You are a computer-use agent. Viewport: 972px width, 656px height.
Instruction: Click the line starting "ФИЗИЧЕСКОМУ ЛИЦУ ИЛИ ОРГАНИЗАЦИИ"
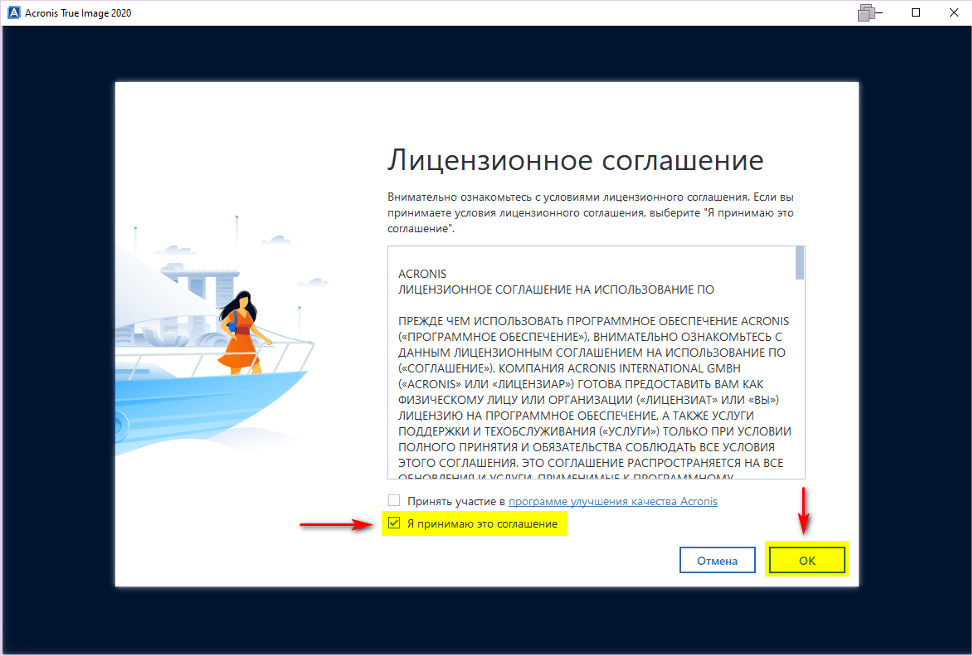pyautogui.click(x=588, y=400)
